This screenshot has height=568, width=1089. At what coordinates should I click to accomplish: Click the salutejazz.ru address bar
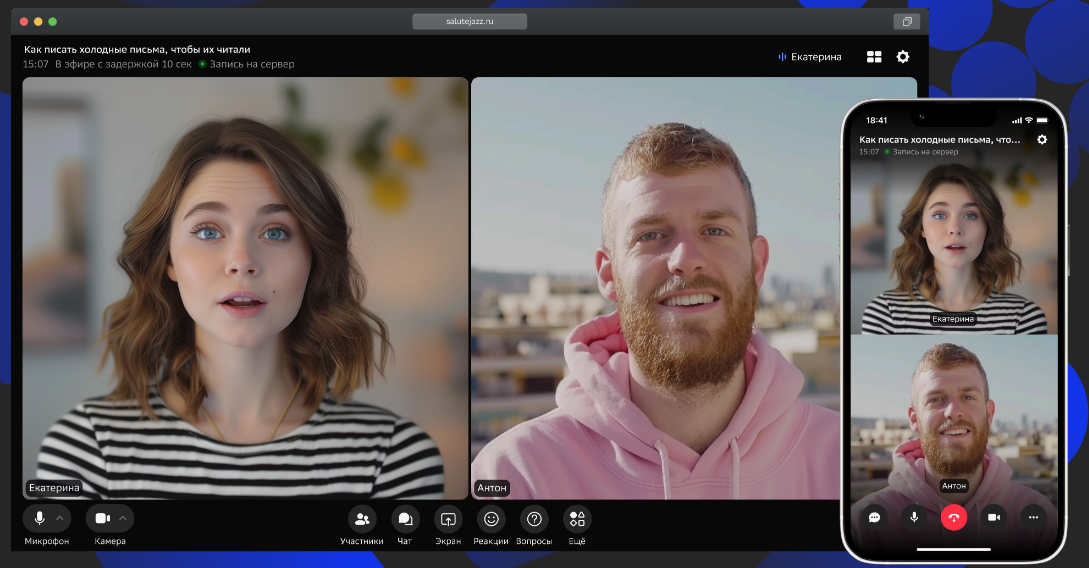point(469,21)
